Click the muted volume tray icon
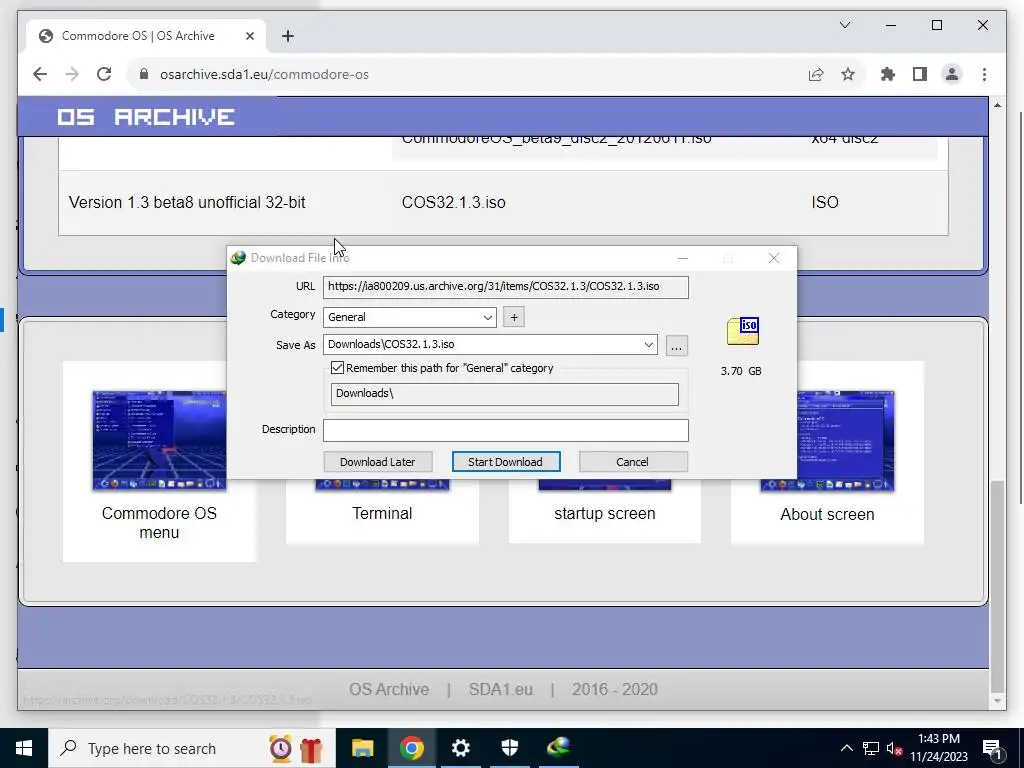1024x768 pixels. tap(894, 748)
